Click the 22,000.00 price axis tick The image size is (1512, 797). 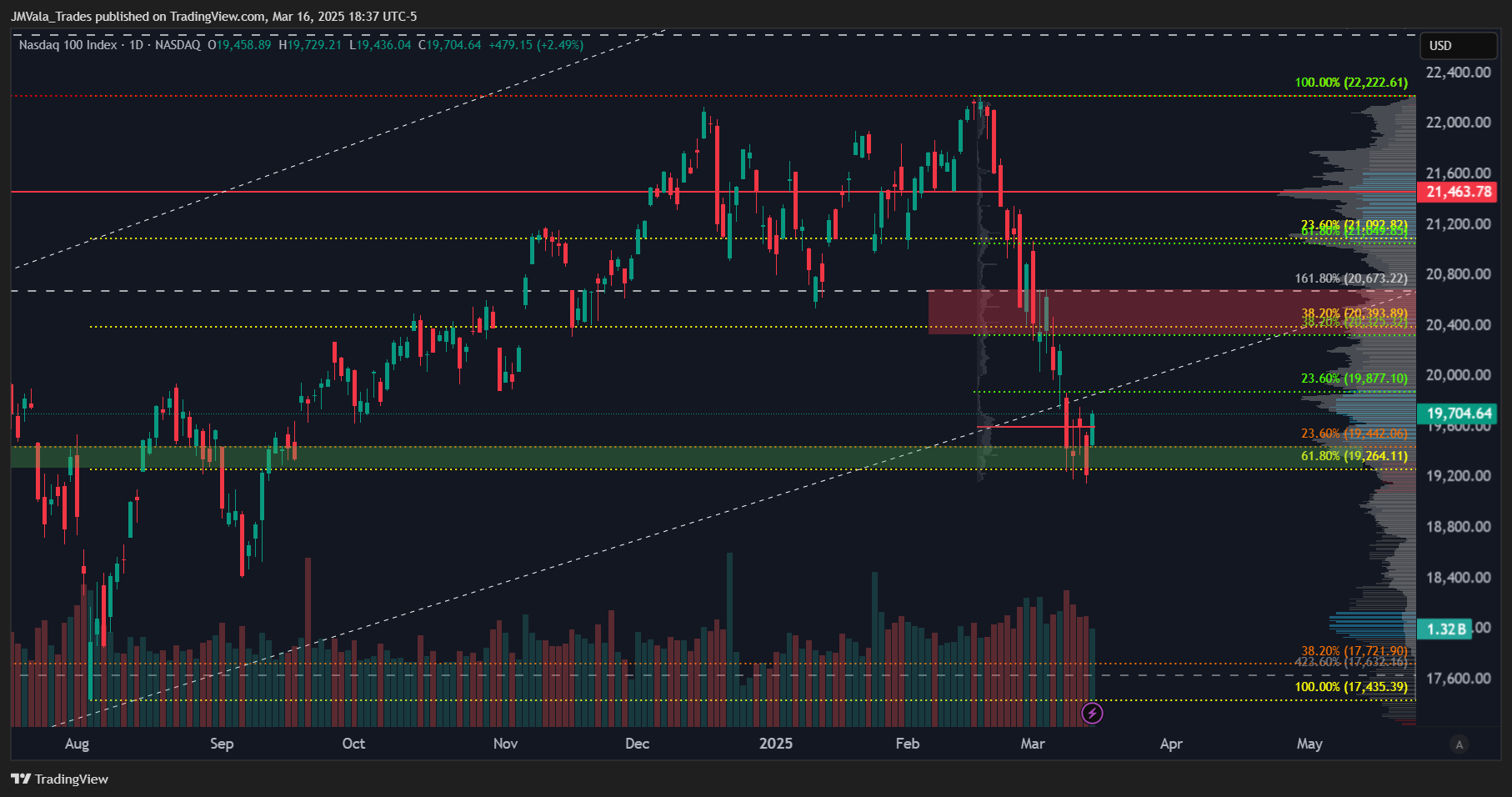[1459, 123]
